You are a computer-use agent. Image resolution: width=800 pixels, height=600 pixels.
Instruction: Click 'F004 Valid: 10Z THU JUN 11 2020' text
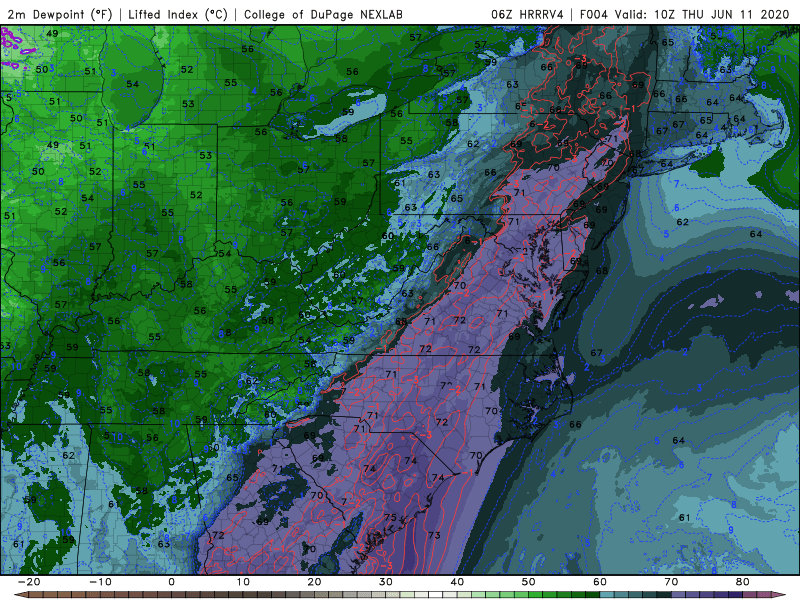[685, 14]
